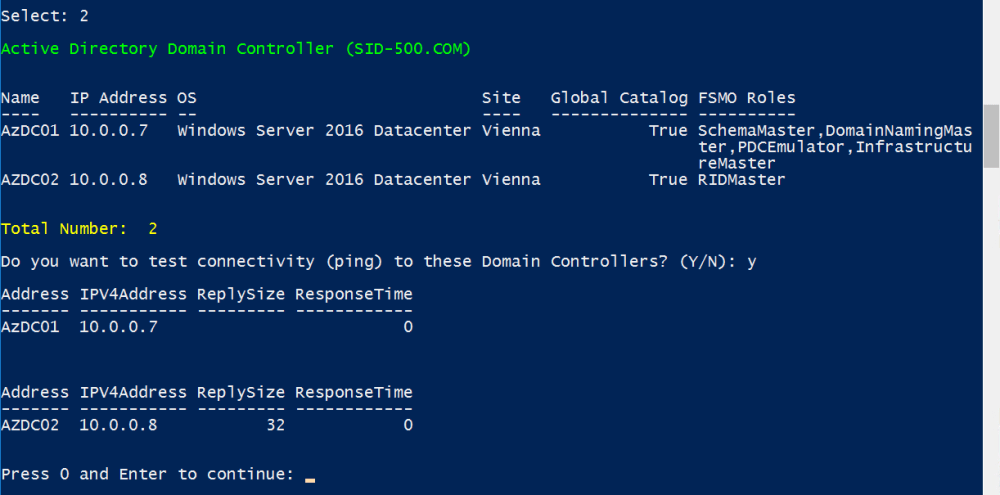Click the Vienna site value for AZDC02
Image resolution: width=1000 pixels, height=495 pixels.
click(511, 180)
